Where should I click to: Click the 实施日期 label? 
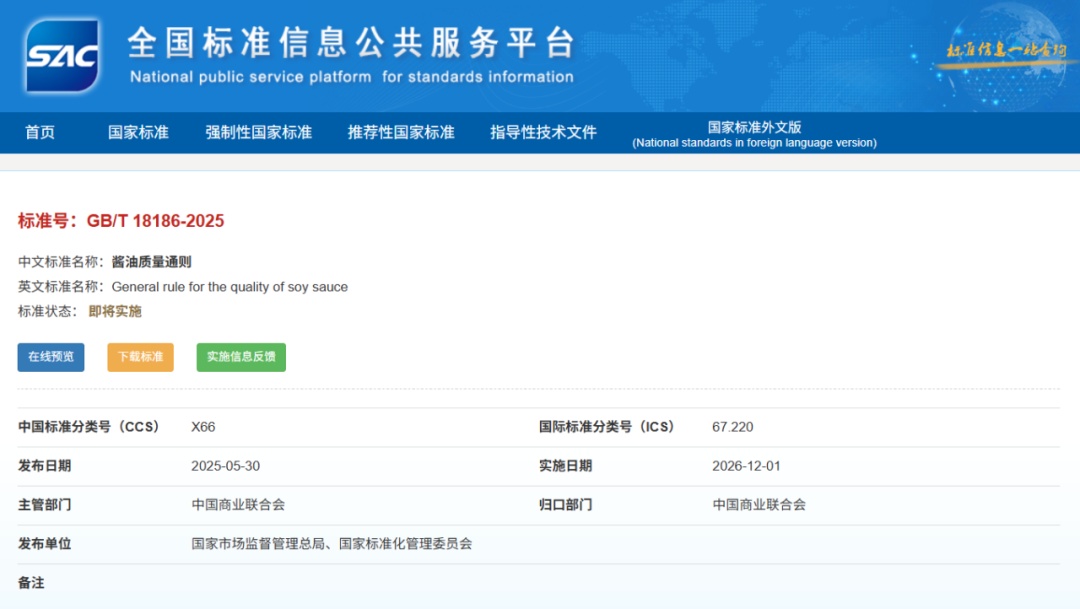pos(565,466)
